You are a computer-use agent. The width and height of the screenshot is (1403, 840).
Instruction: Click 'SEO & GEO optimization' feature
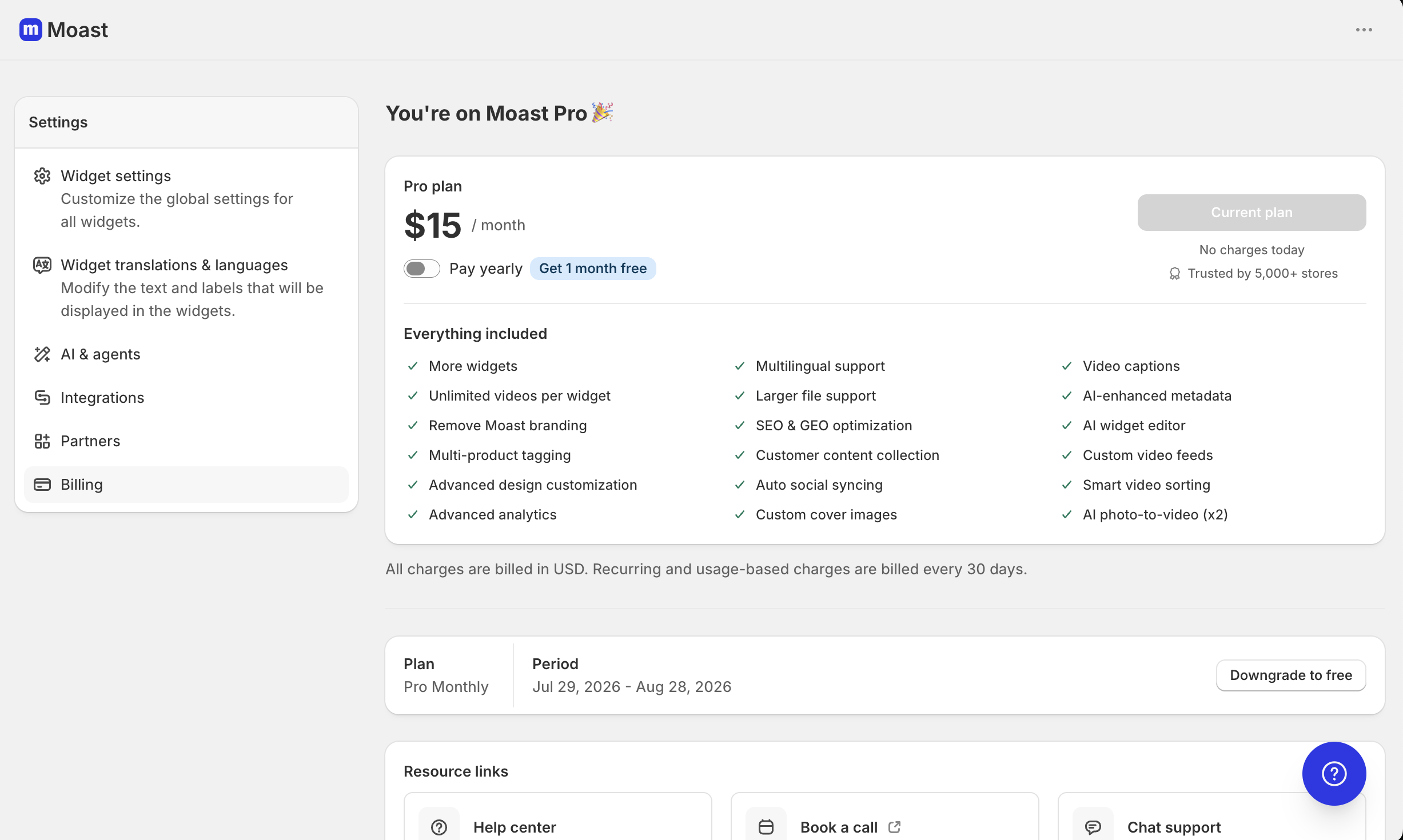point(834,426)
